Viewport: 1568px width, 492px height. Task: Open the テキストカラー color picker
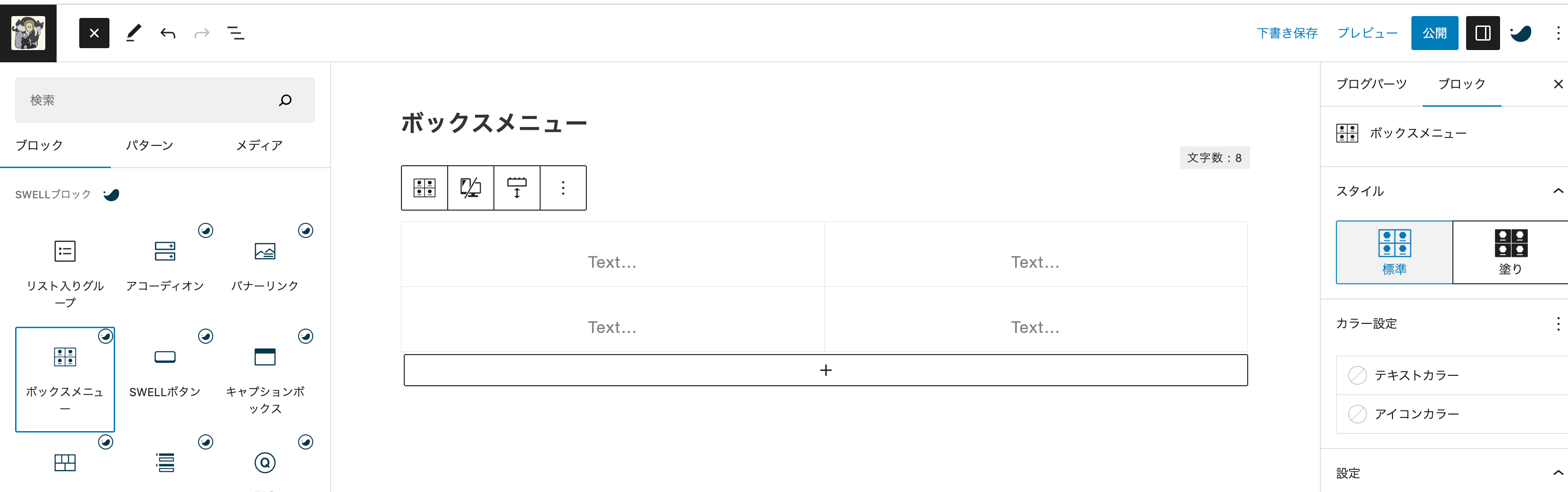click(x=1452, y=375)
